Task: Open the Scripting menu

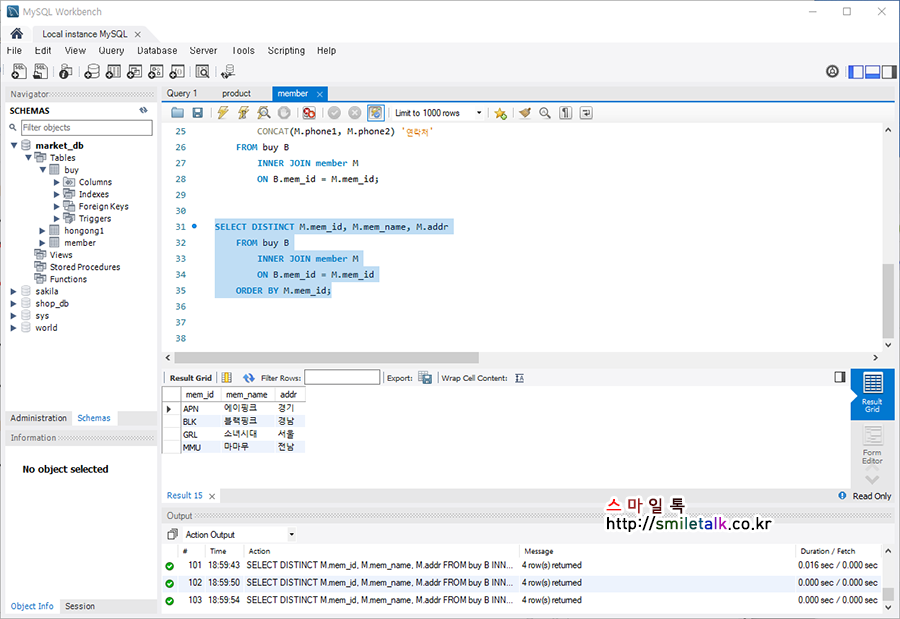Action: click(x=286, y=51)
